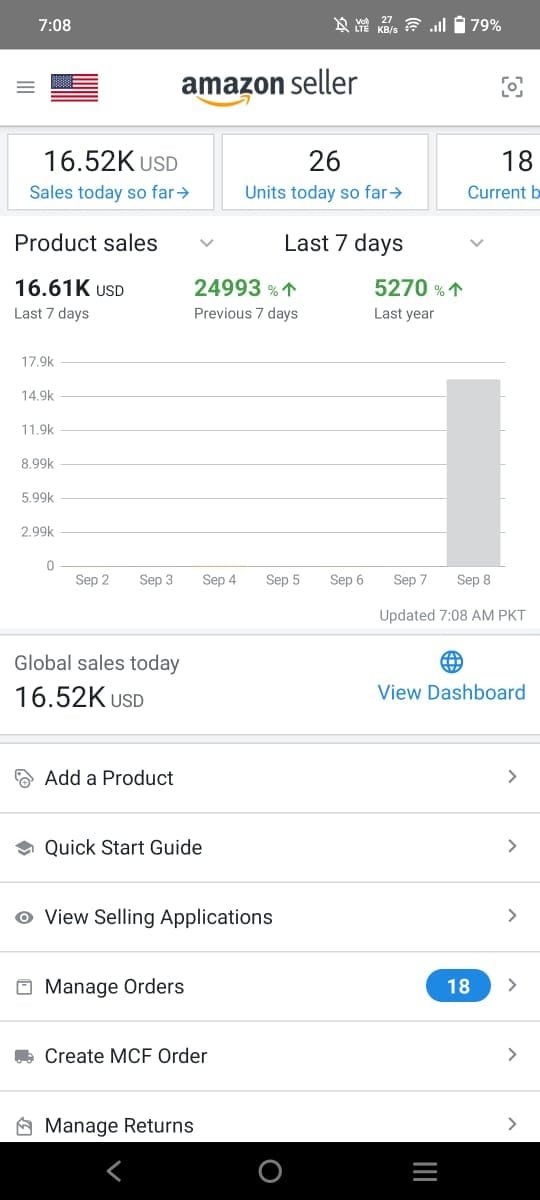Screen dimensions: 540x1200
Task: Expand the Last 7 days dropdown
Action: (477, 243)
